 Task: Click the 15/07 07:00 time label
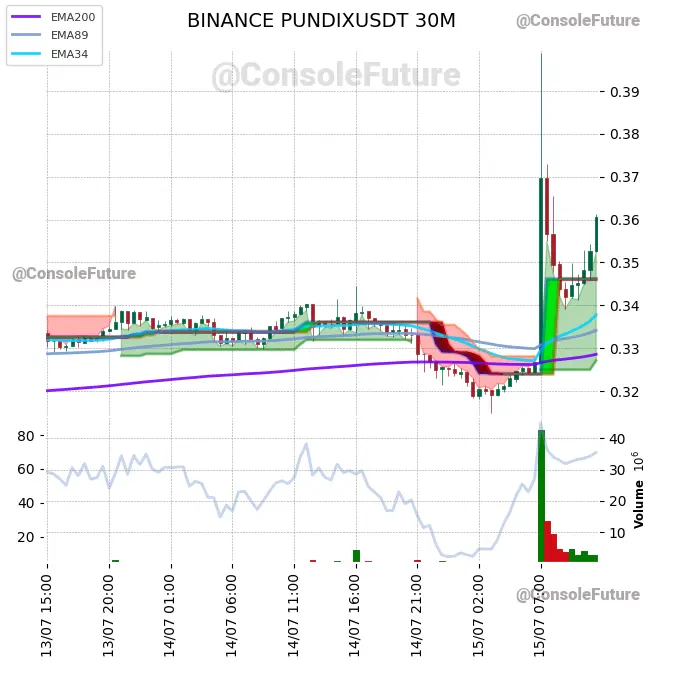tap(540, 616)
